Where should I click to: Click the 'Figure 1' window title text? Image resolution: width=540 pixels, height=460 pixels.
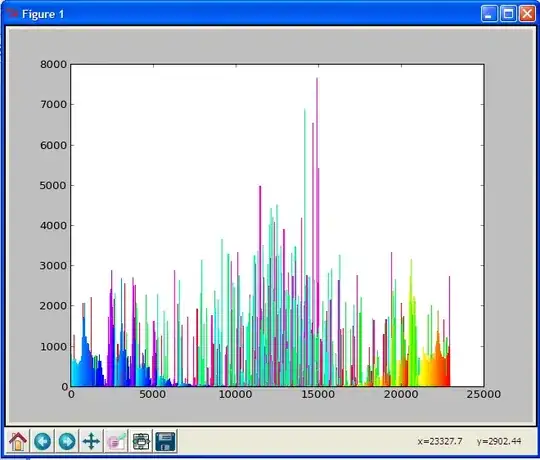[x=43, y=14]
